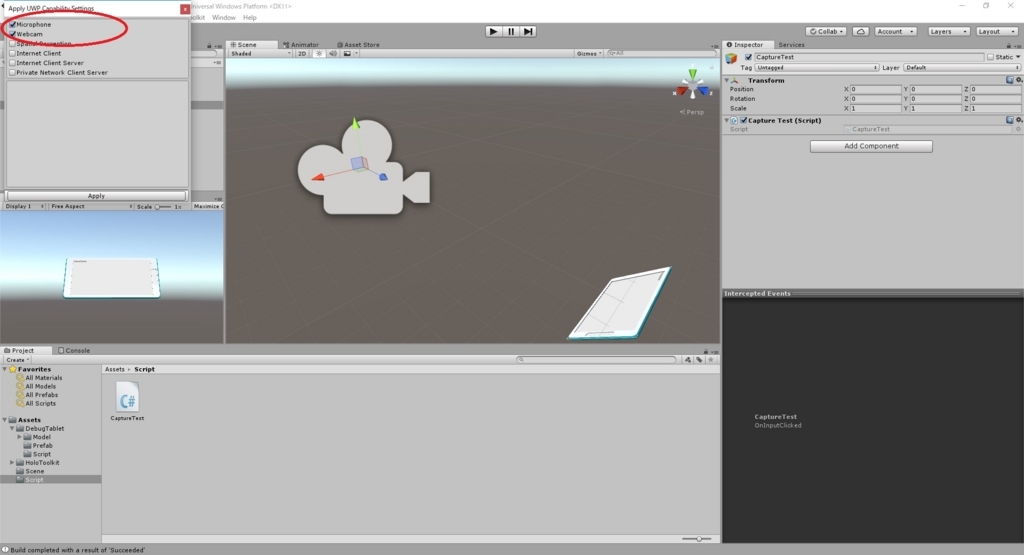Open the Account dropdown
Viewport: 1024px width, 555px height.
895,31
